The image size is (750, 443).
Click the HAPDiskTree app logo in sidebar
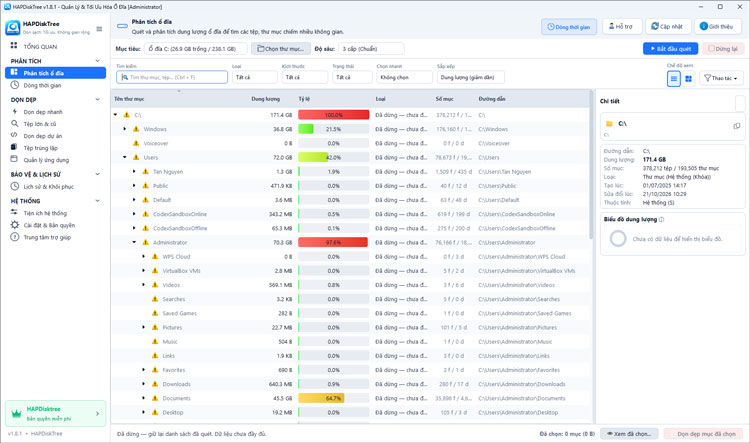click(x=13, y=28)
